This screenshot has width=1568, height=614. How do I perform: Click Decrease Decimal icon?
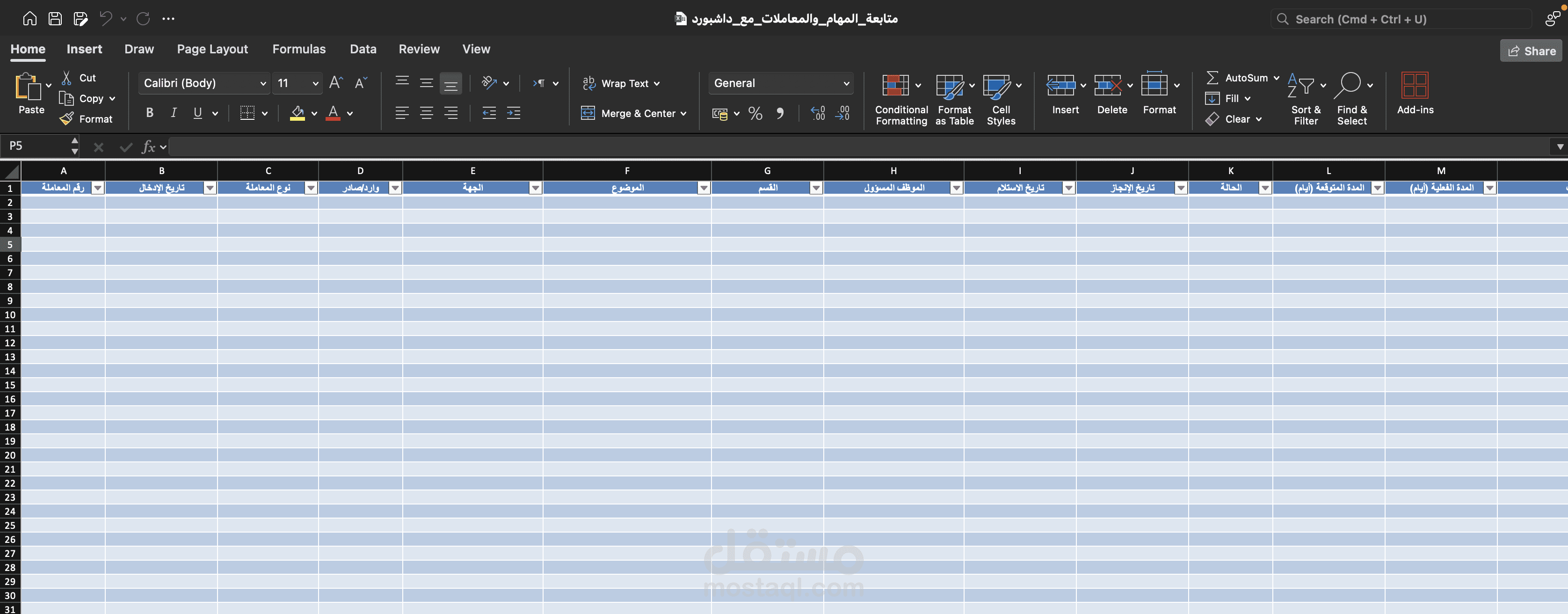843,113
